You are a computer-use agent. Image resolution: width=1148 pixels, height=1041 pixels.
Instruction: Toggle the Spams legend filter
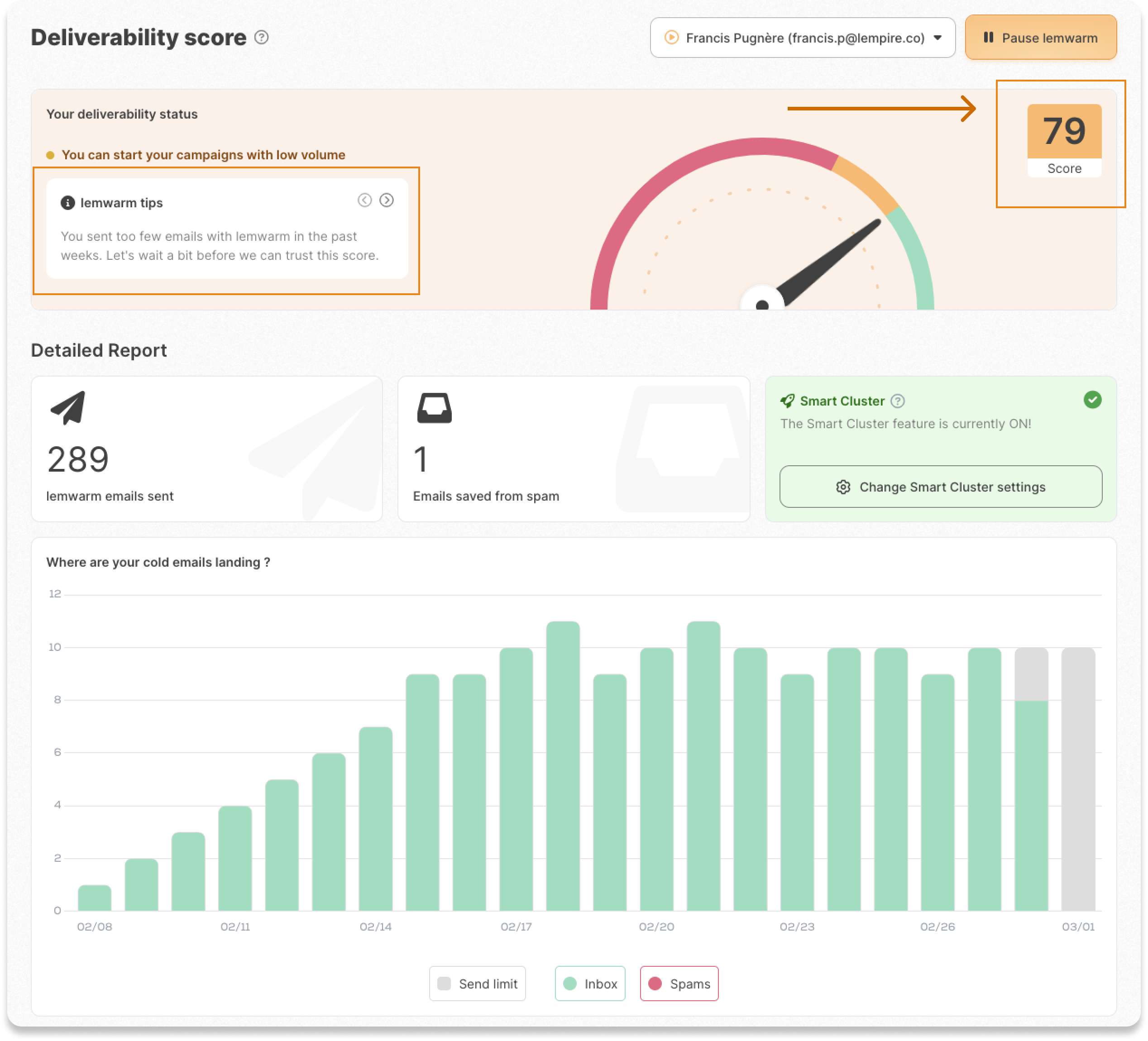[679, 984]
